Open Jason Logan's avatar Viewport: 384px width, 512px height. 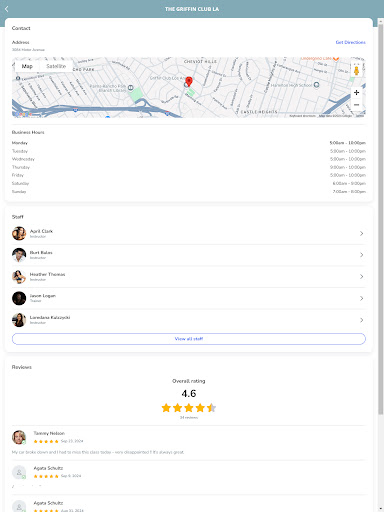coord(19,298)
